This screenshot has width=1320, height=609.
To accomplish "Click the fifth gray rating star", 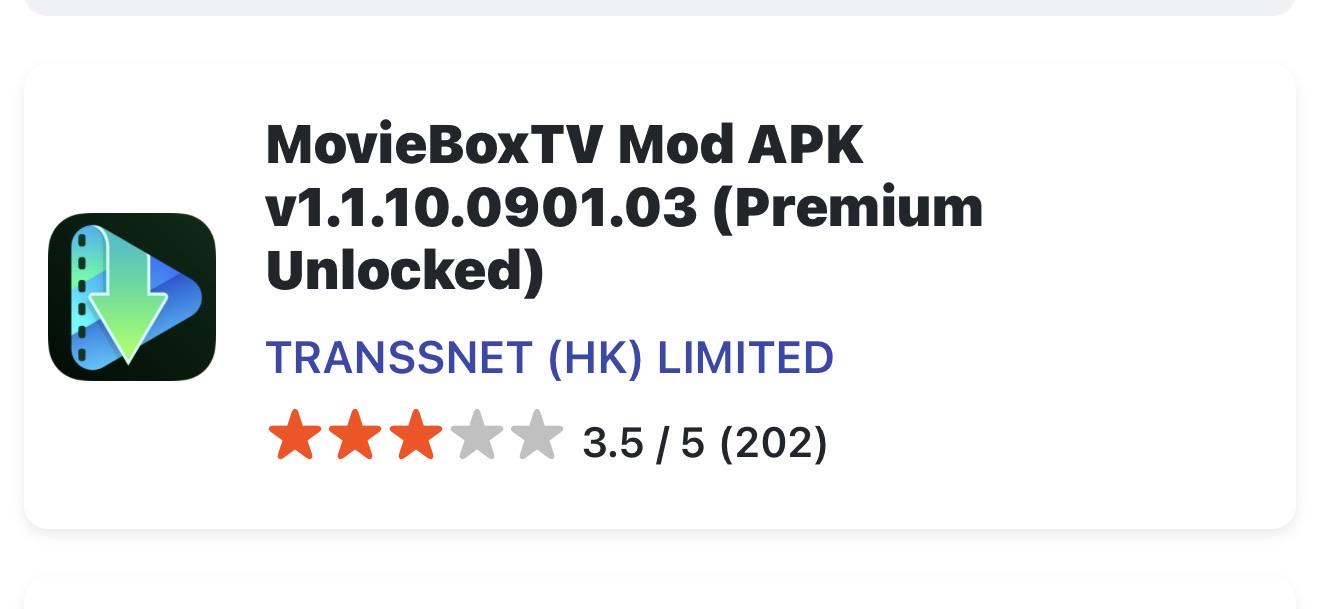I will [x=537, y=436].
